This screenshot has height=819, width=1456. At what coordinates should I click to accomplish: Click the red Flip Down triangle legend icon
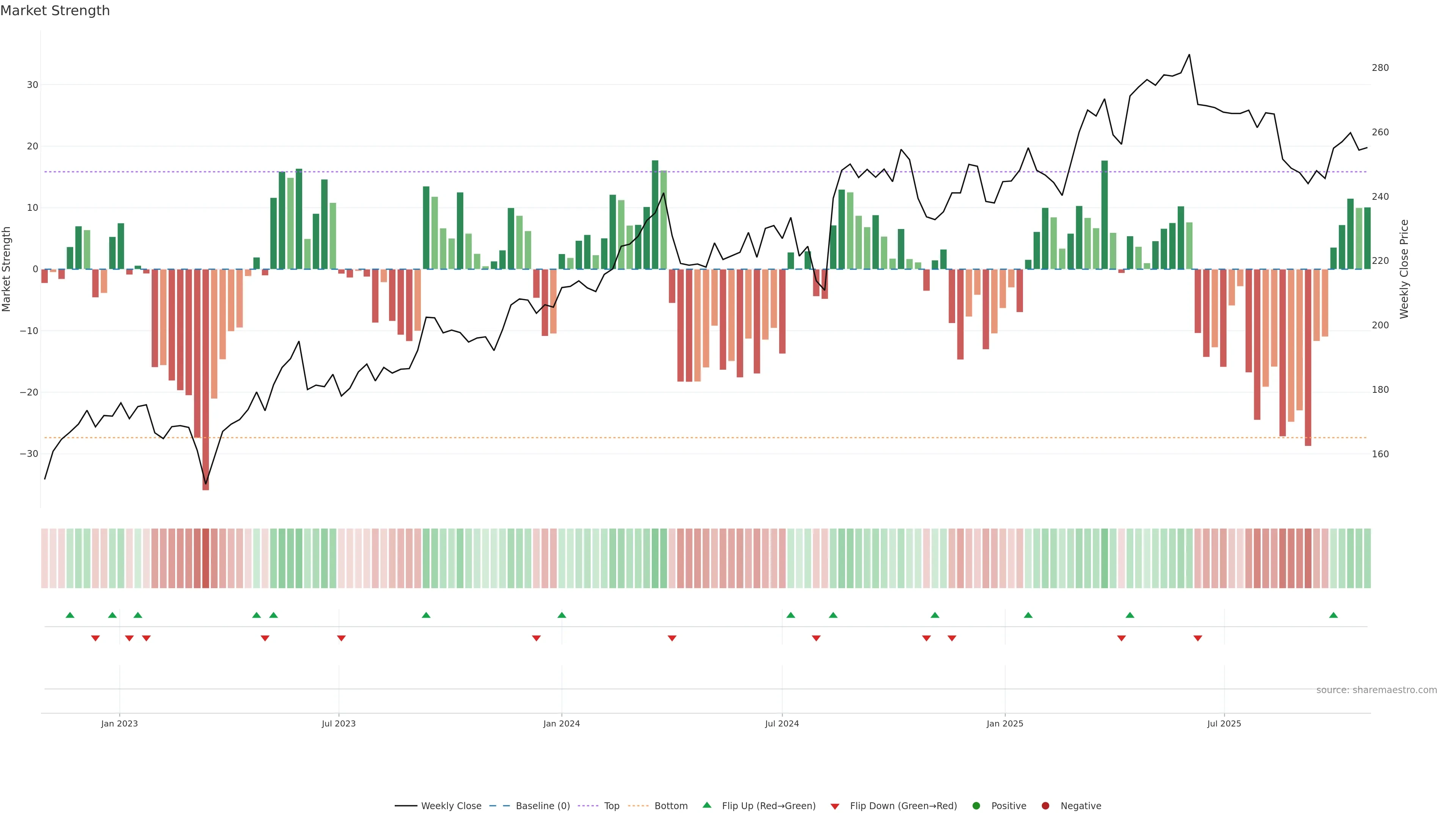[x=835, y=806]
